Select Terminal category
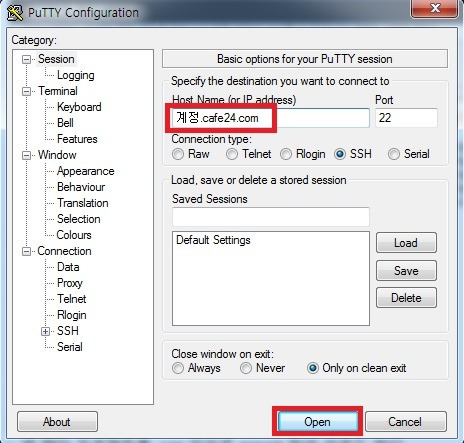The height and width of the screenshot is (443, 464). (x=58, y=91)
